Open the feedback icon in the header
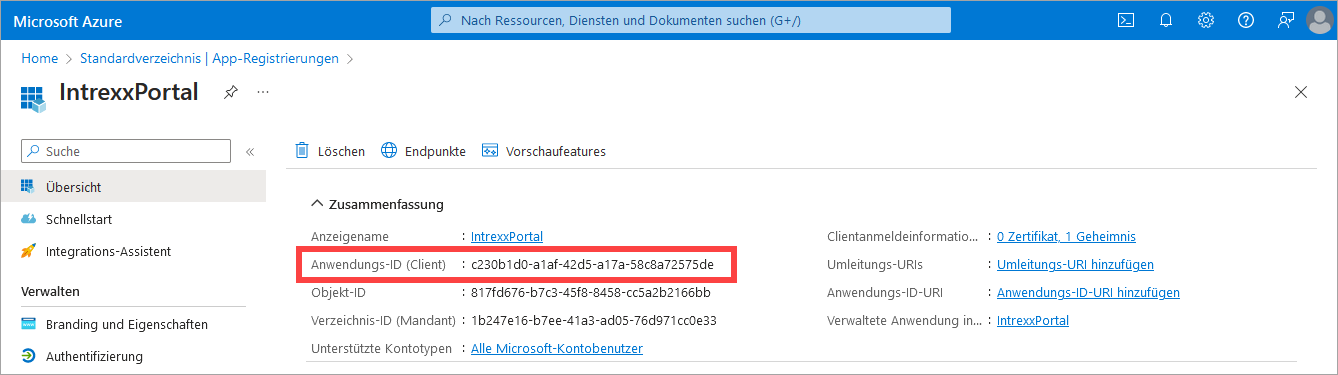The height and width of the screenshot is (375, 1338). pos(1286,20)
